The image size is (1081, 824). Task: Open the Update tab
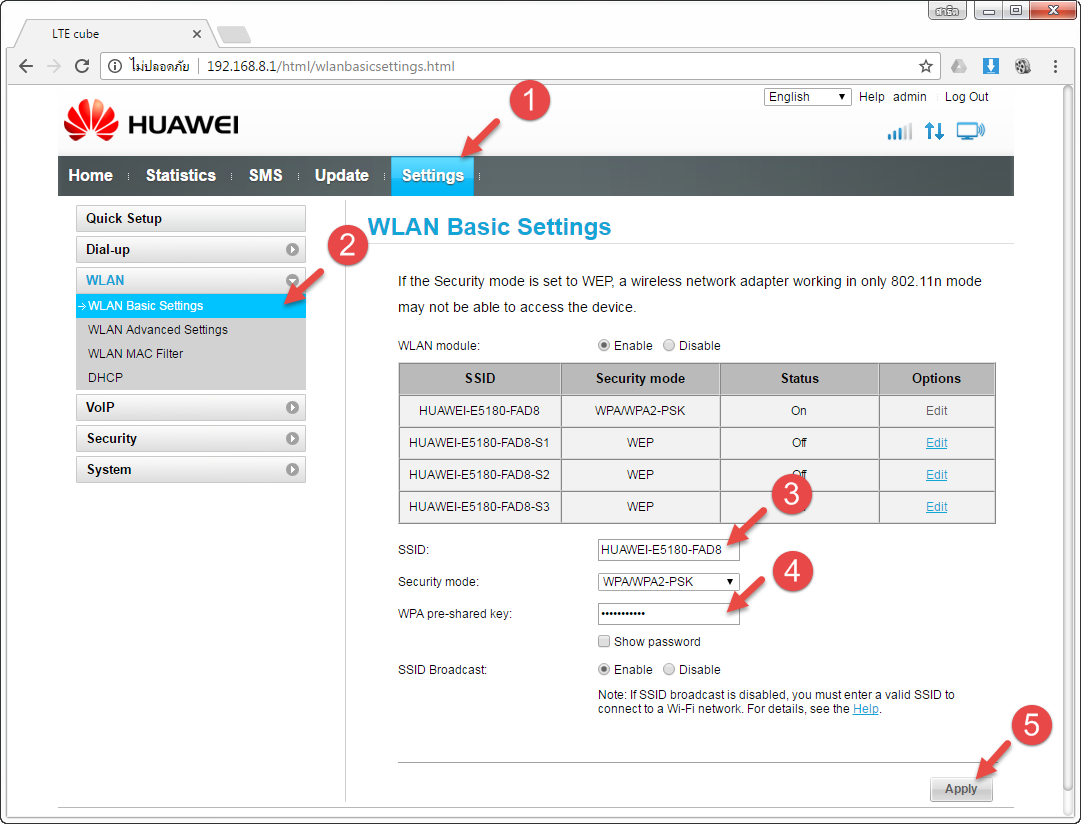click(x=341, y=175)
